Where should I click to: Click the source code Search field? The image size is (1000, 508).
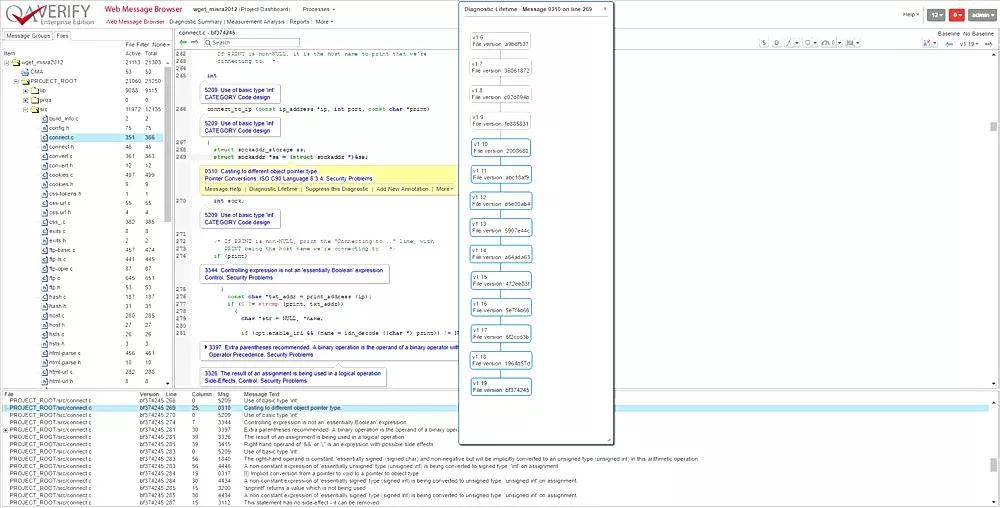tap(251, 43)
